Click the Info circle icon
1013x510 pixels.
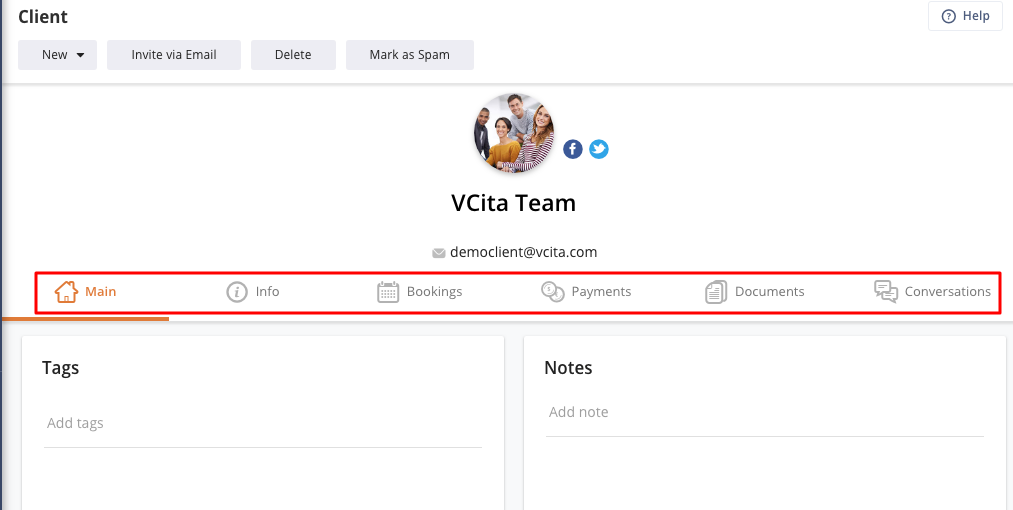coord(237,292)
